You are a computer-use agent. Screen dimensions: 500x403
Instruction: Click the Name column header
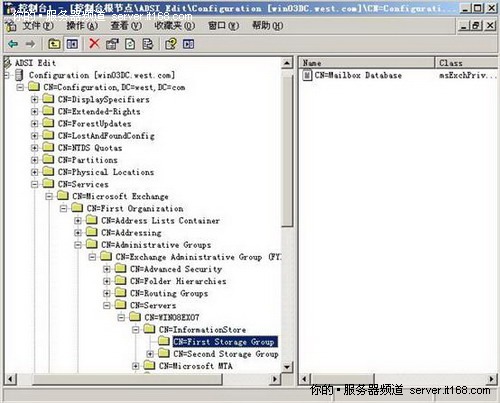(x=366, y=63)
